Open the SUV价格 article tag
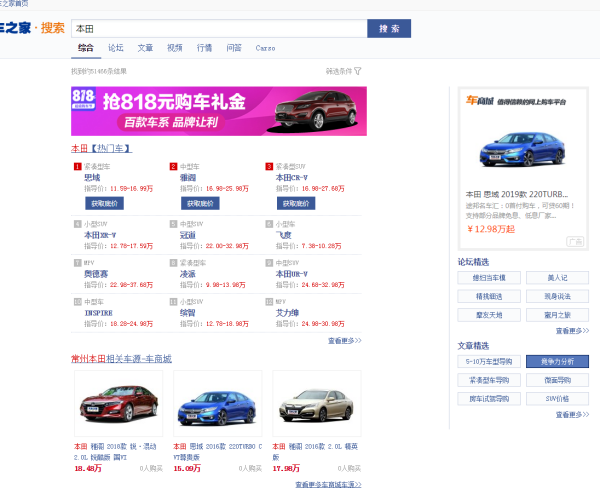 (558, 399)
